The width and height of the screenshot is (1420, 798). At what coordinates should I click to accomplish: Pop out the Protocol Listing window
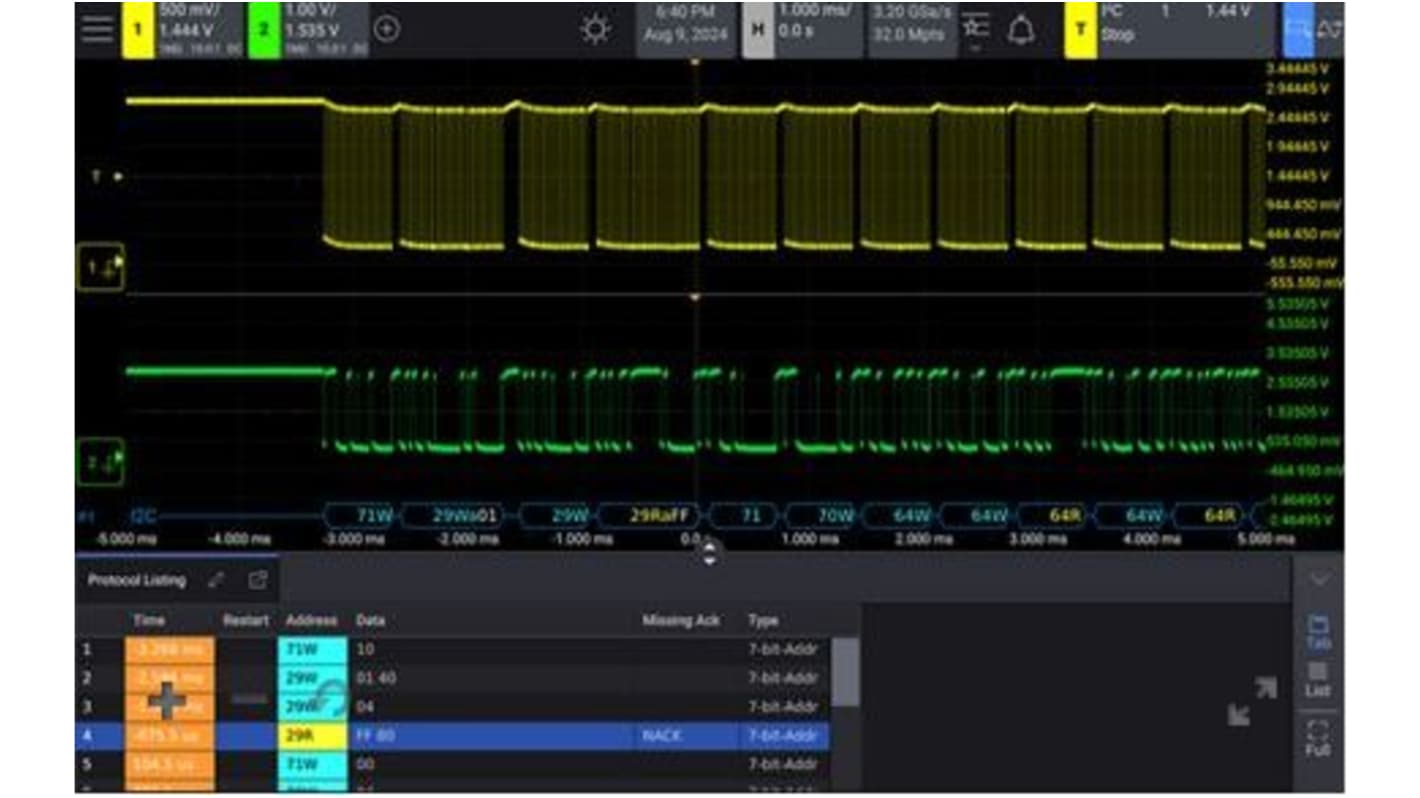point(258,580)
